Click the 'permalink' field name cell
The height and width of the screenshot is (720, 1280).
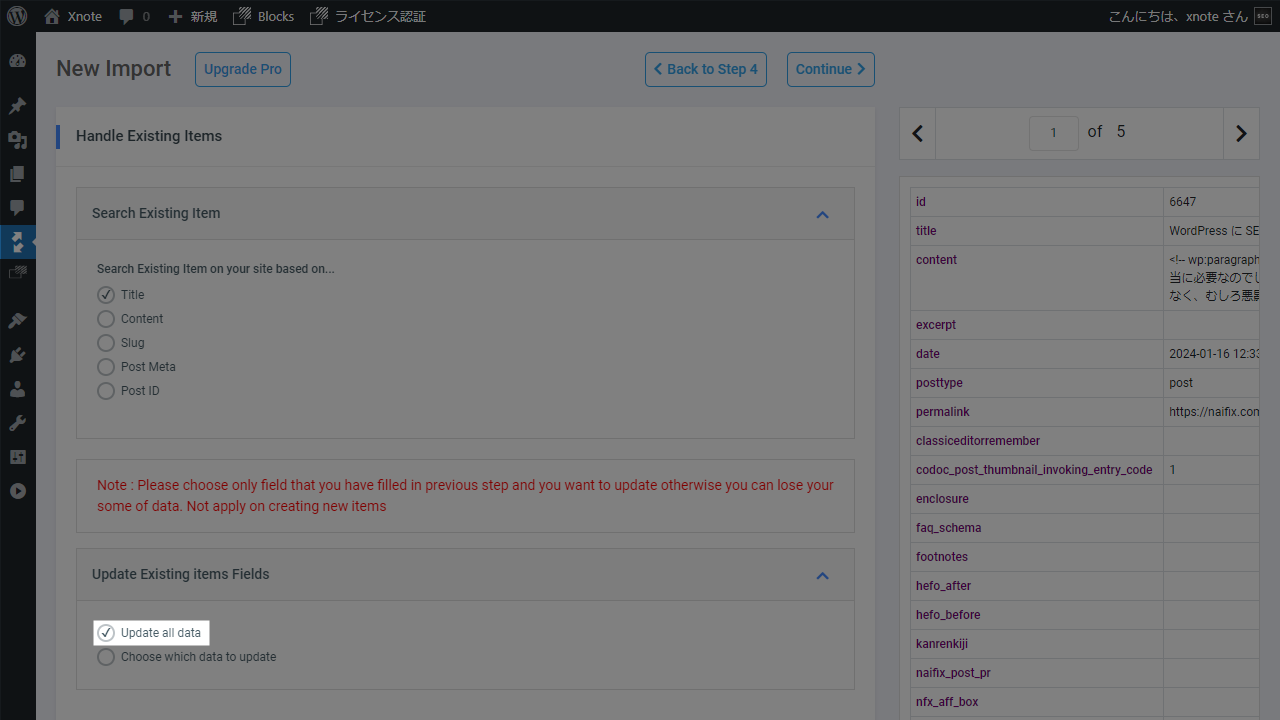pos(1037,412)
